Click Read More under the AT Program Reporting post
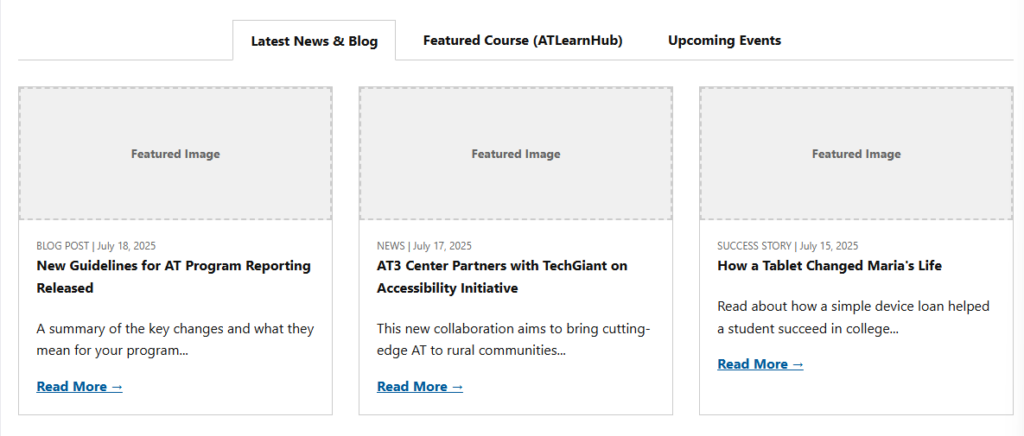The height and width of the screenshot is (436, 1024). click(79, 387)
